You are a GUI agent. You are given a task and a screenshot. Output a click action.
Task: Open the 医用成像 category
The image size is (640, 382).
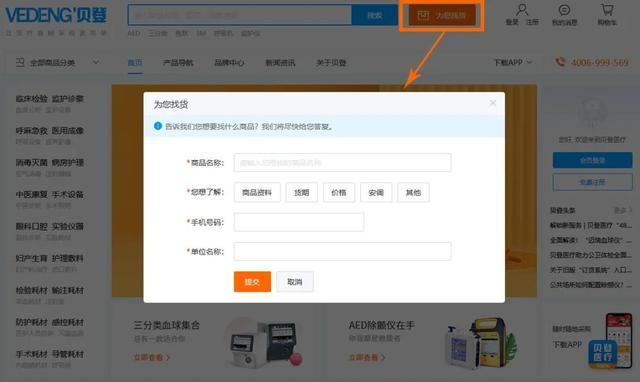click(67, 131)
